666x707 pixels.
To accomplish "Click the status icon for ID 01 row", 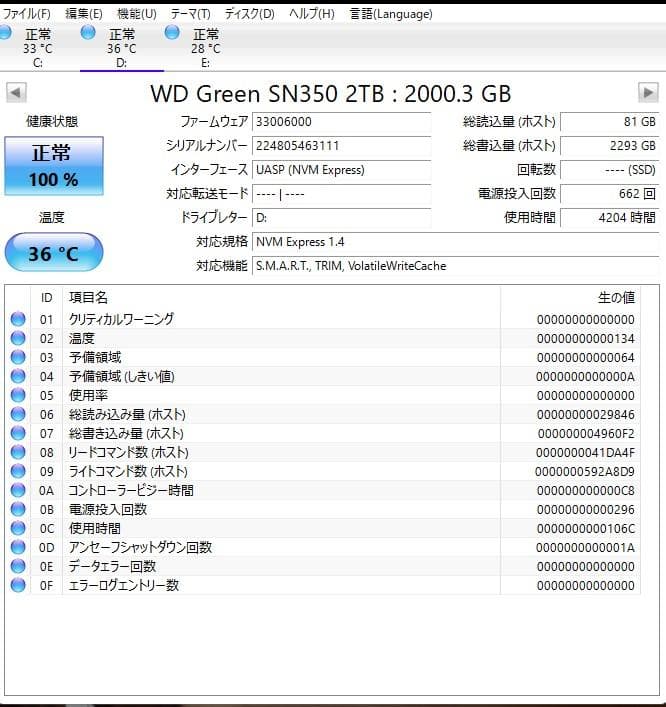I will [x=18, y=319].
